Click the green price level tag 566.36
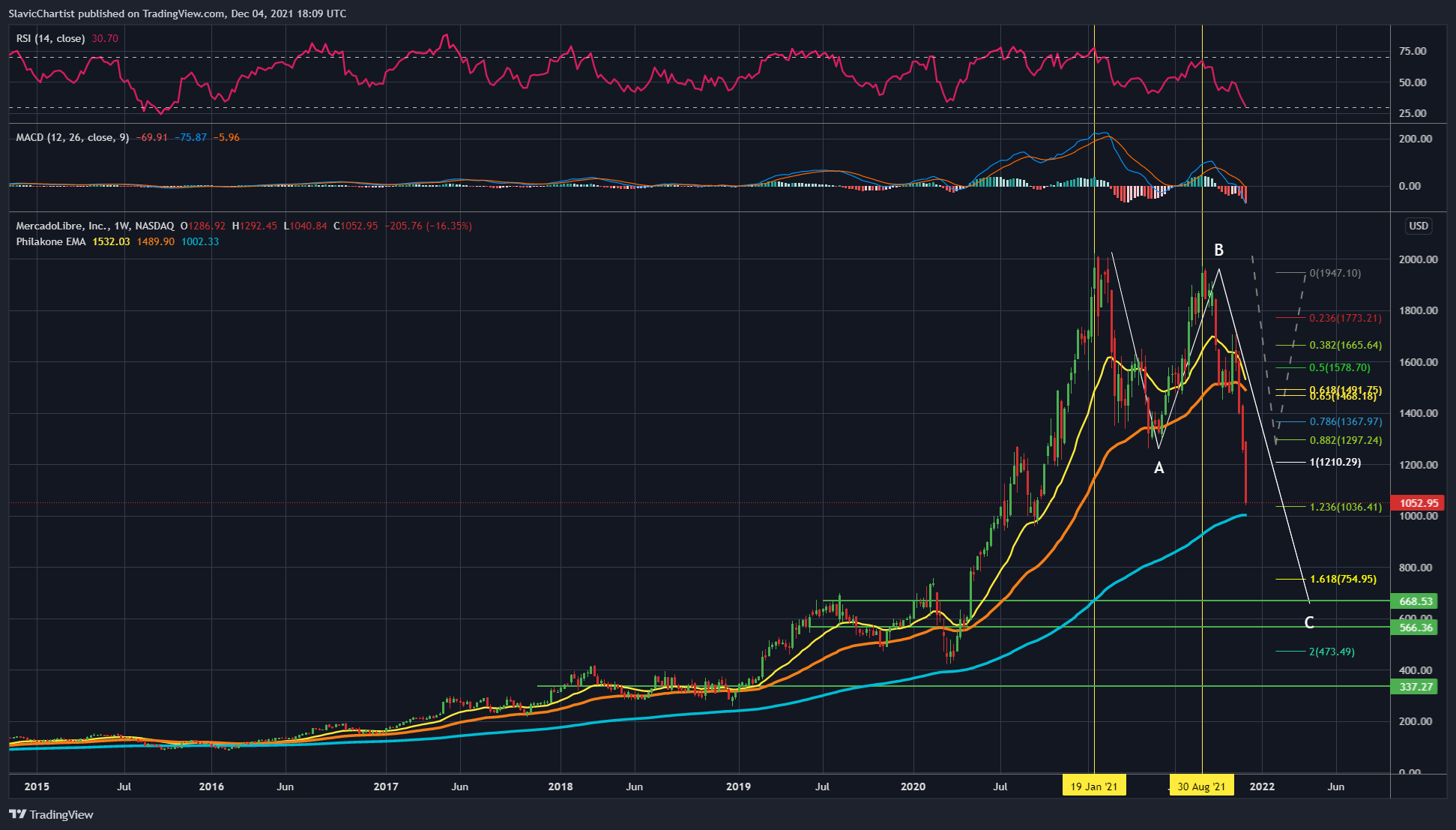 coord(1414,628)
